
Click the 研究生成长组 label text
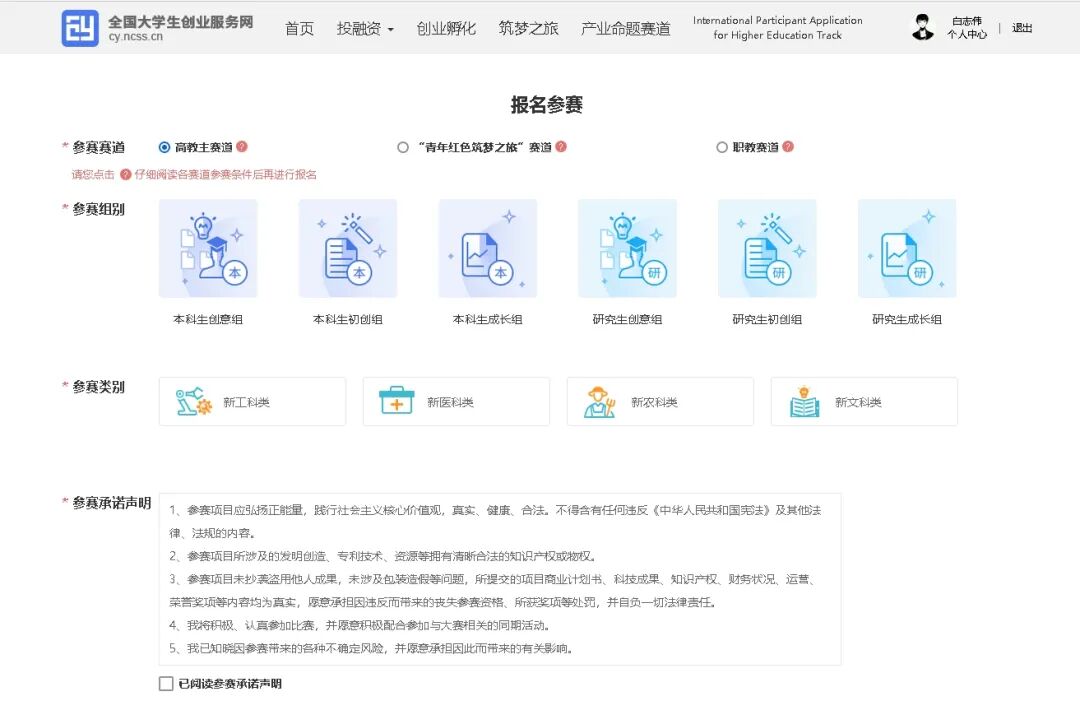click(907, 320)
